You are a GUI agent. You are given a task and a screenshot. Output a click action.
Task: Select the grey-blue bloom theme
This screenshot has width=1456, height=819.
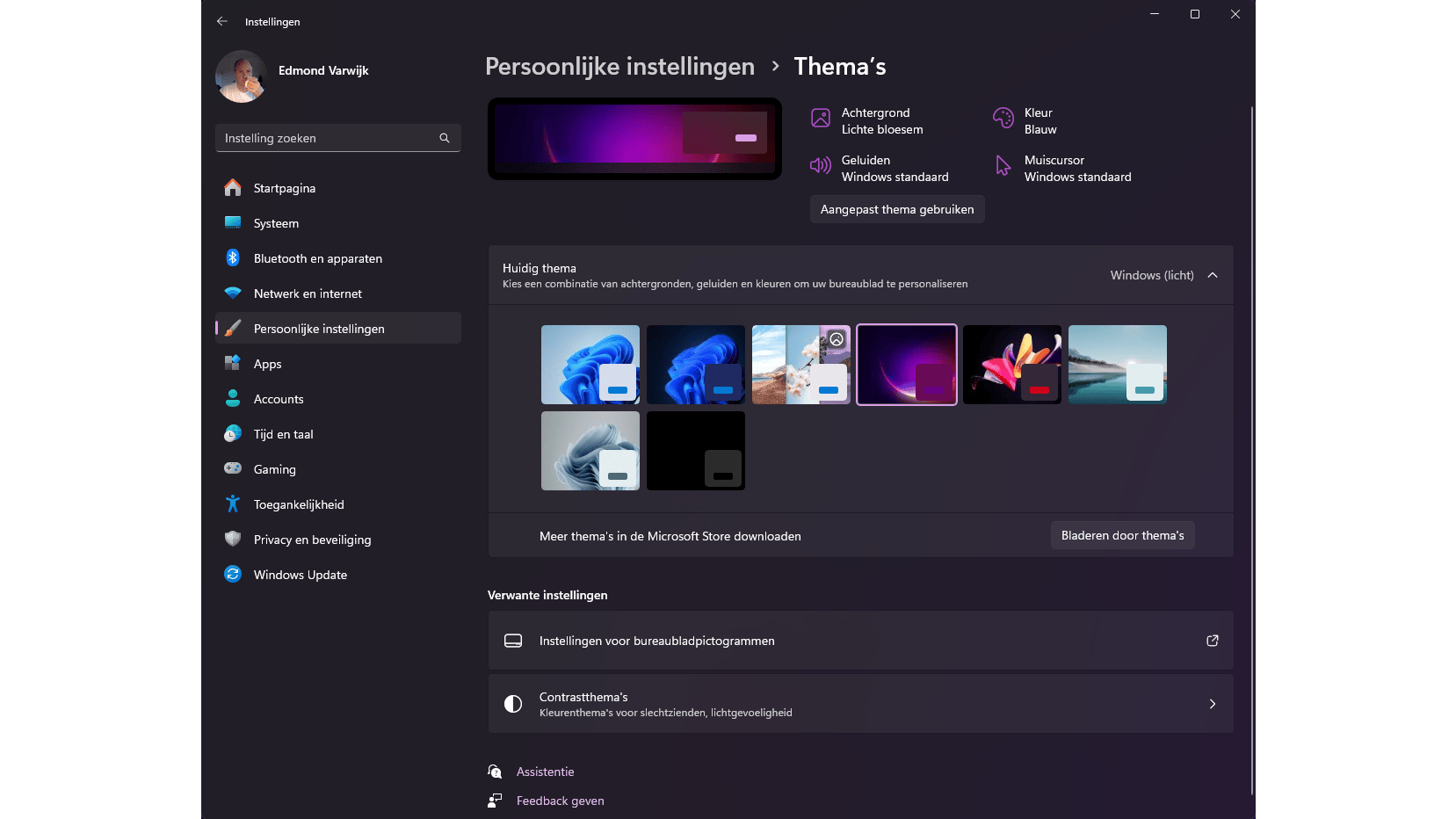point(590,451)
